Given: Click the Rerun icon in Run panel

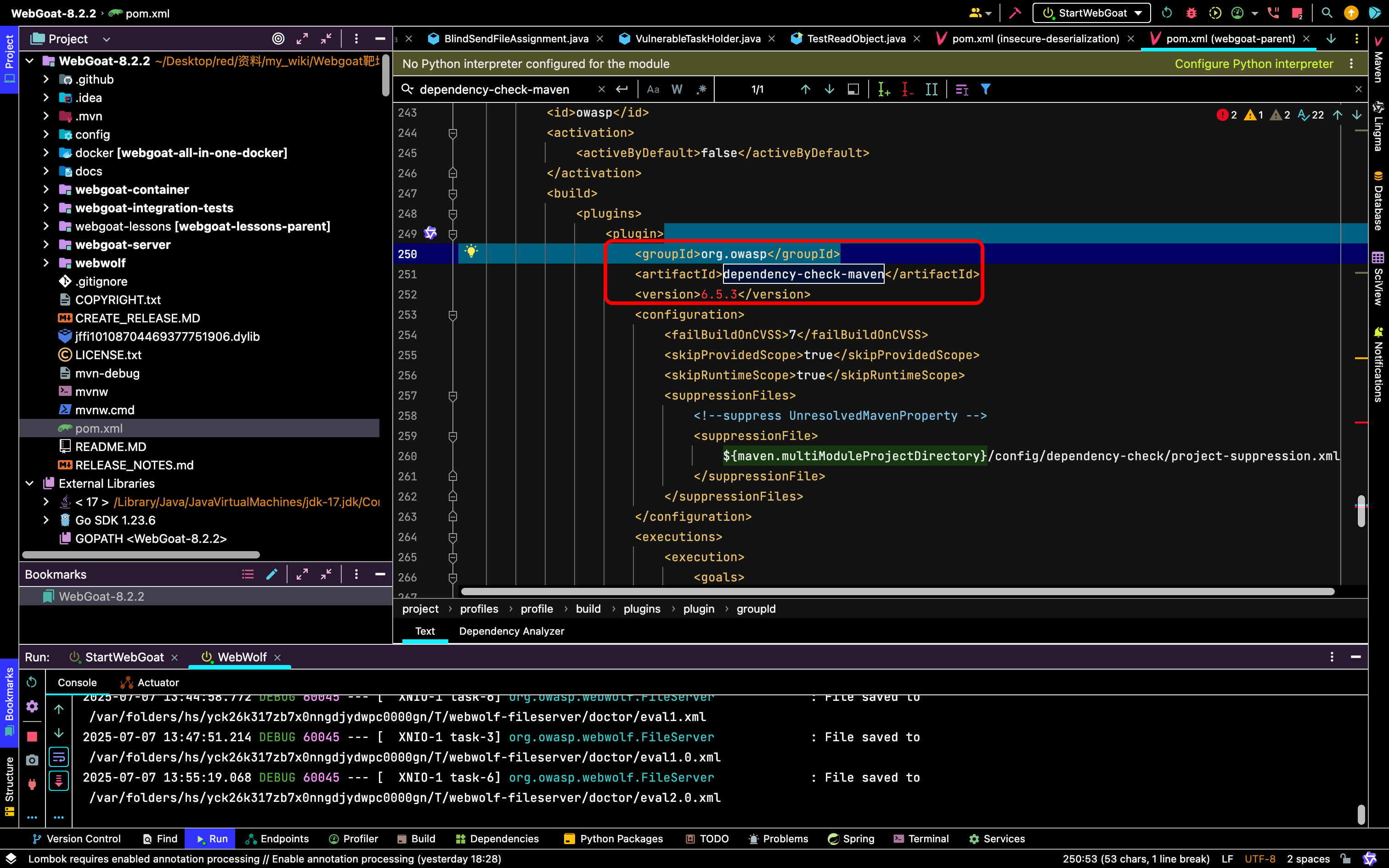Looking at the screenshot, I should pyautogui.click(x=32, y=682).
